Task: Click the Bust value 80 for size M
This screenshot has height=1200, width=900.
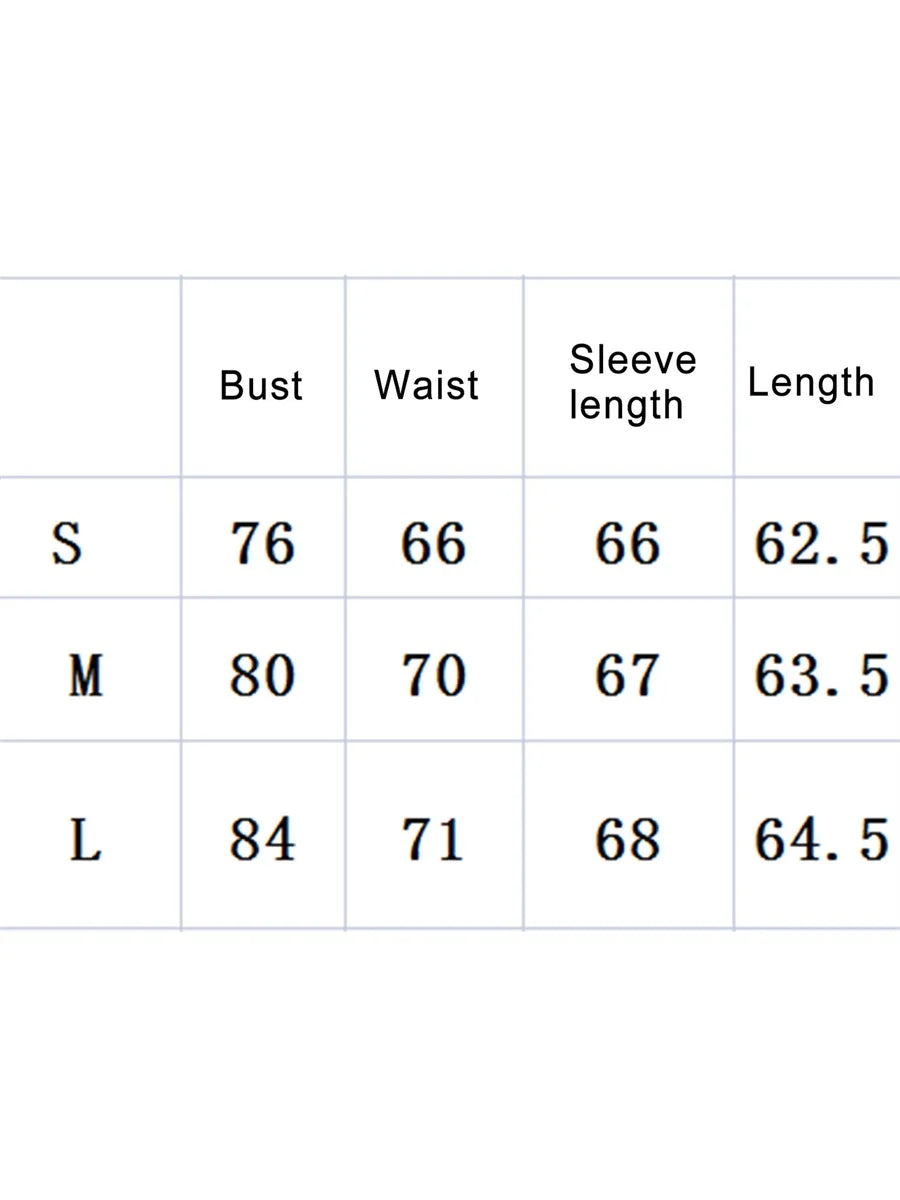Action: 263,676
